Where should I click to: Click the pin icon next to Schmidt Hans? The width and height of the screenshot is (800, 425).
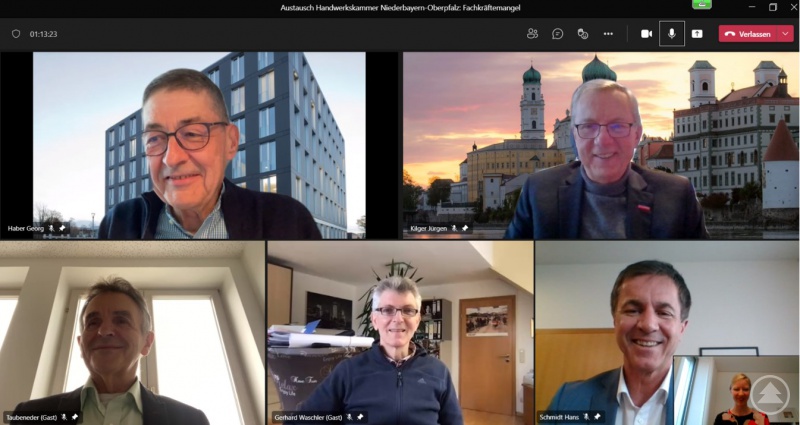pos(597,417)
